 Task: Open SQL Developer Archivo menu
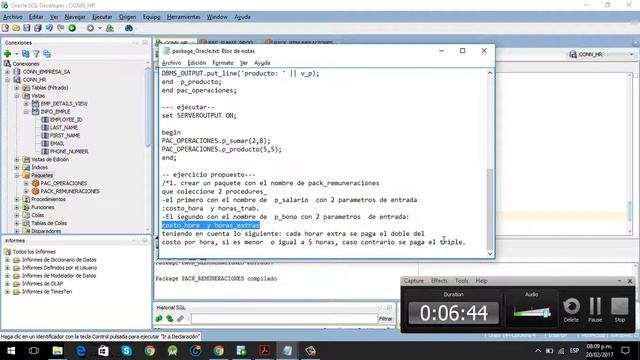13,17
